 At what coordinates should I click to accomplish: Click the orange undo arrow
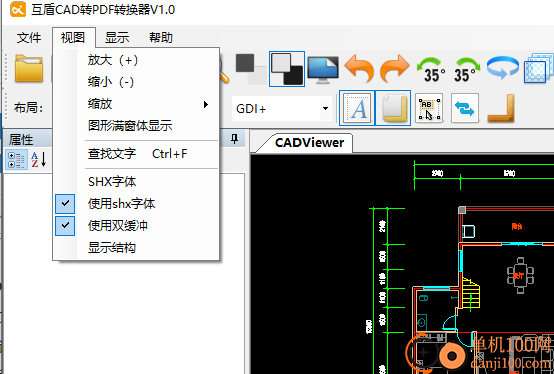(x=359, y=69)
